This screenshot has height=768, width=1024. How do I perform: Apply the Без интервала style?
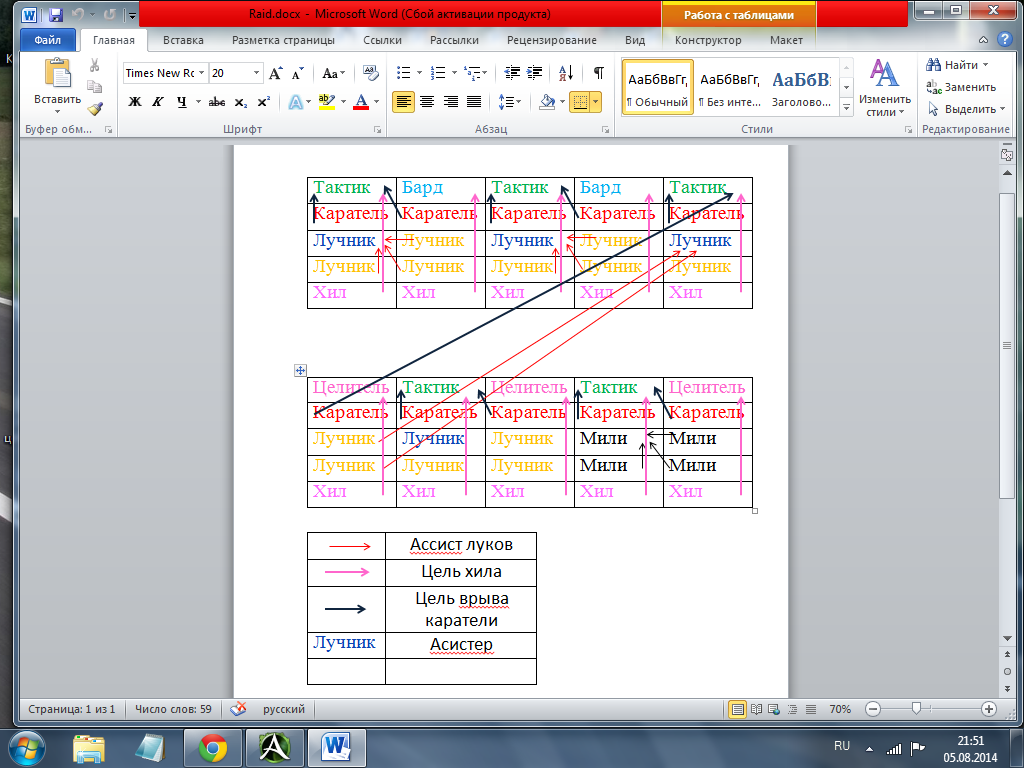[729, 87]
